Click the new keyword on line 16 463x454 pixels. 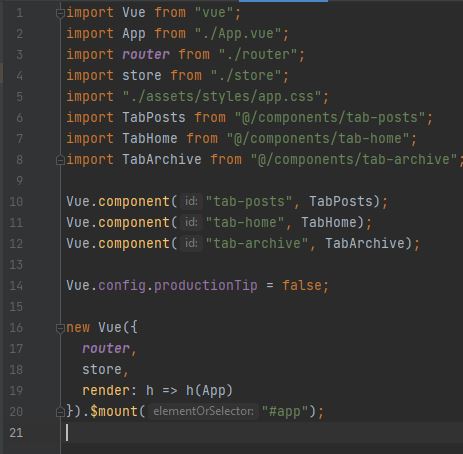tap(78, 328)
